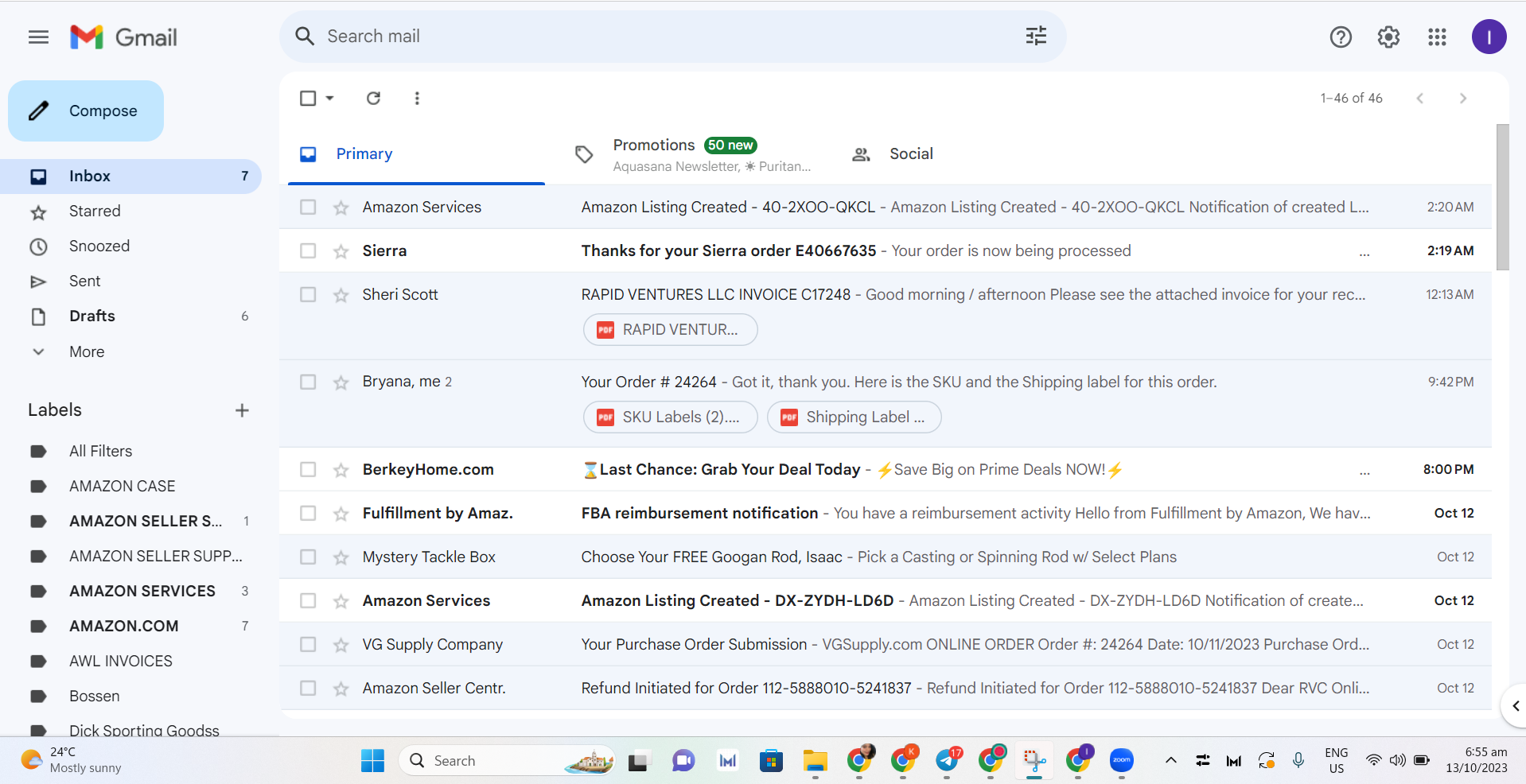Compose a new email
Screen dimensions: 1526x784
pyautogui.click(x=86, y=111)
